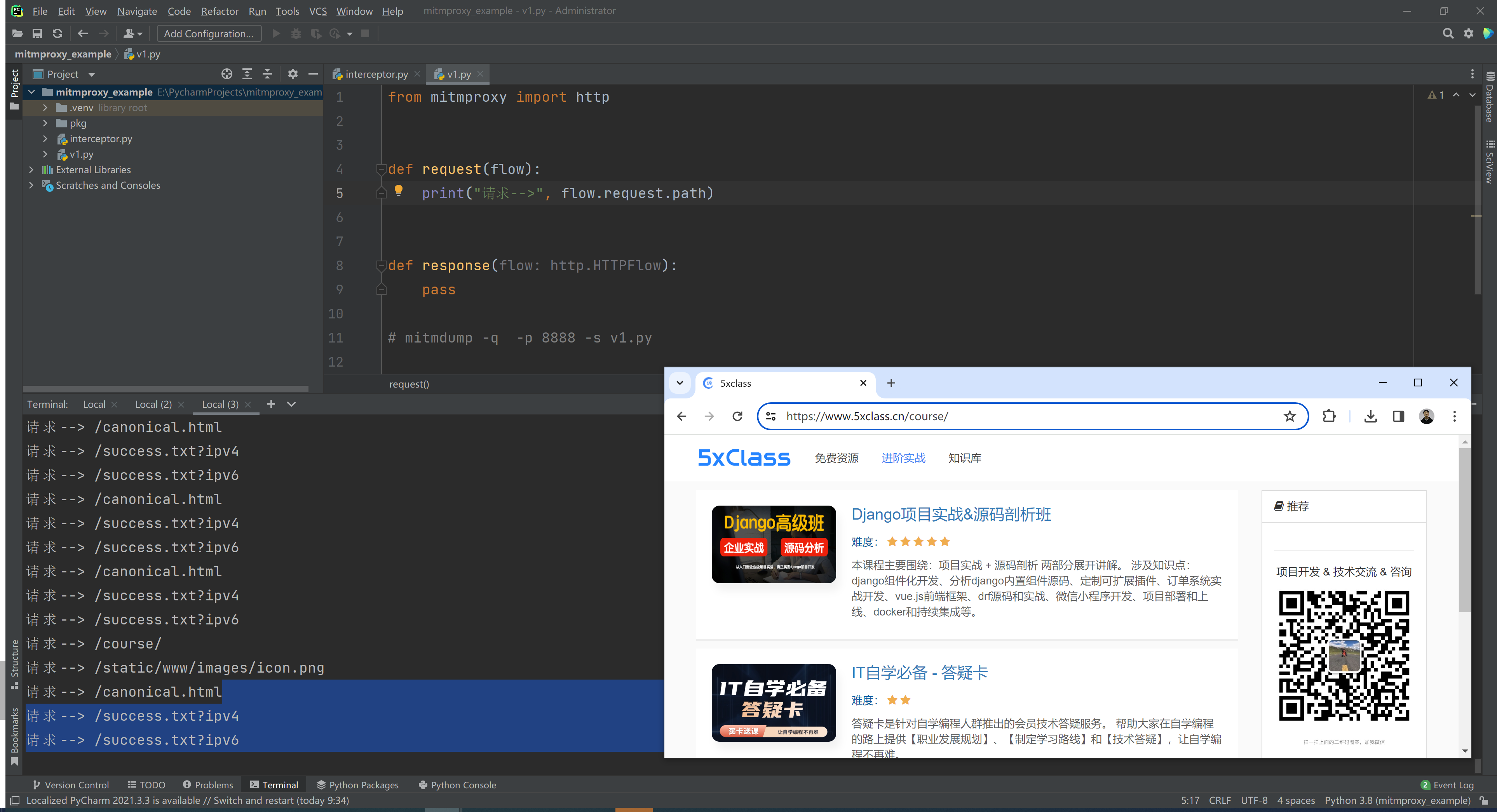The height and width of the screenshot is (812, 1497).
Task: Open Django项目实战&源码剖析班 course link
Action: click(951, 514)
